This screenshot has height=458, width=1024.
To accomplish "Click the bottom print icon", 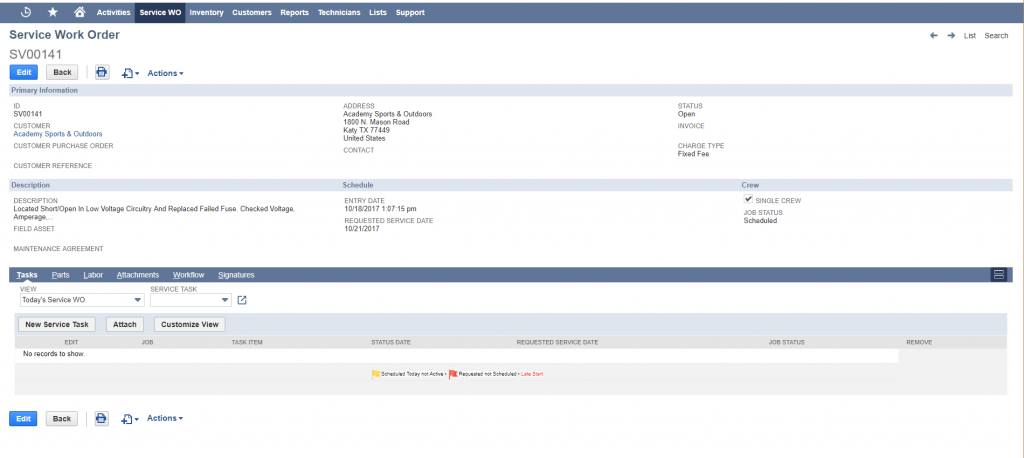I will coord(101,418).
